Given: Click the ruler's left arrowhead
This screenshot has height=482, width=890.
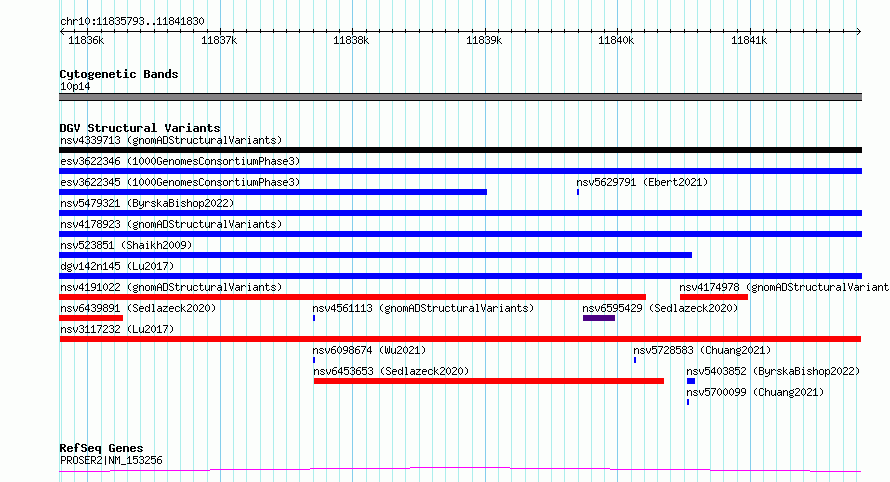Looking at the screenshot, I should tap(62, 32).
